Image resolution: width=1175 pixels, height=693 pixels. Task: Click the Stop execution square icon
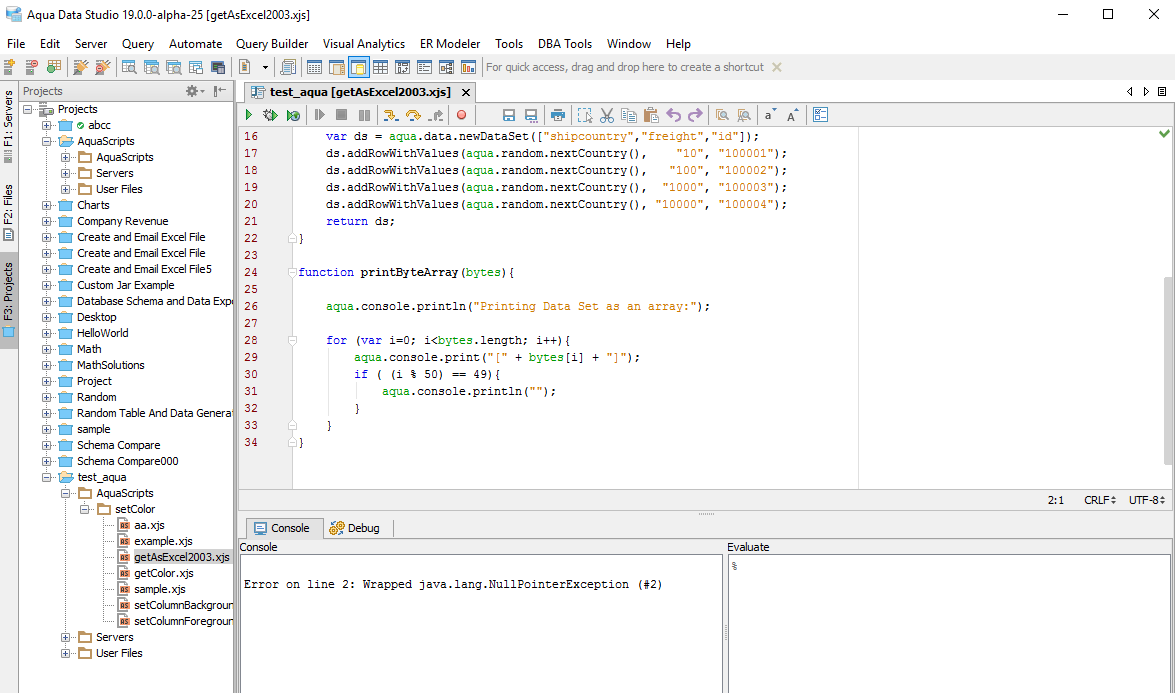341,115
